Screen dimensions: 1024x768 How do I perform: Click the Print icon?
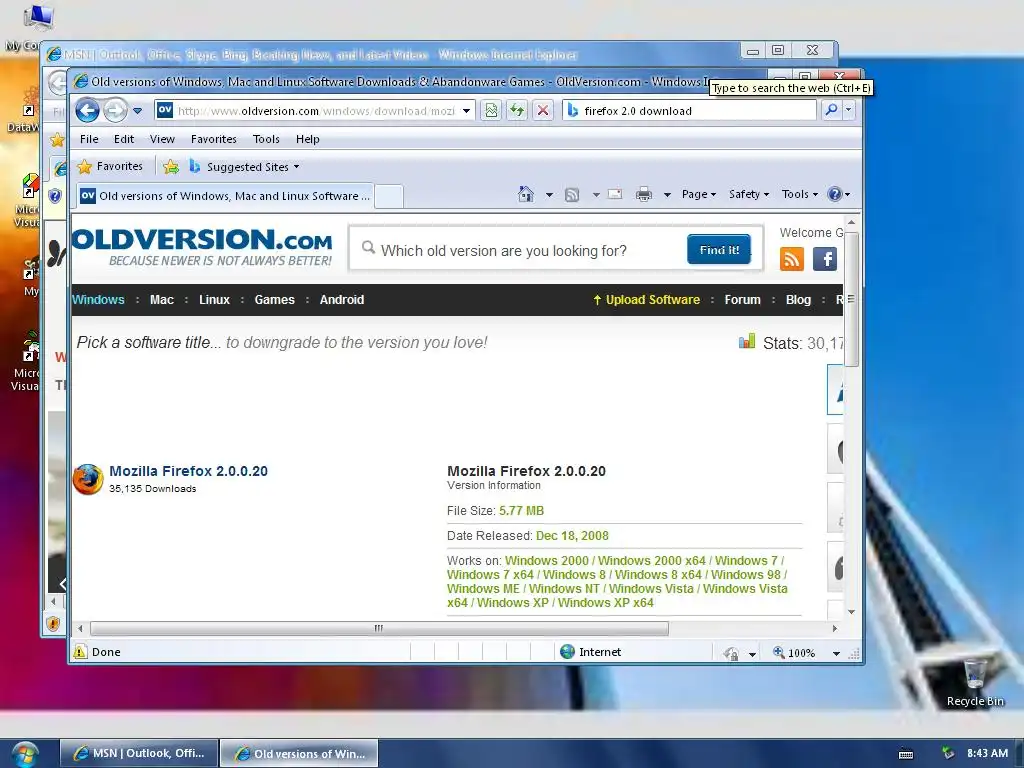[644, 194]
